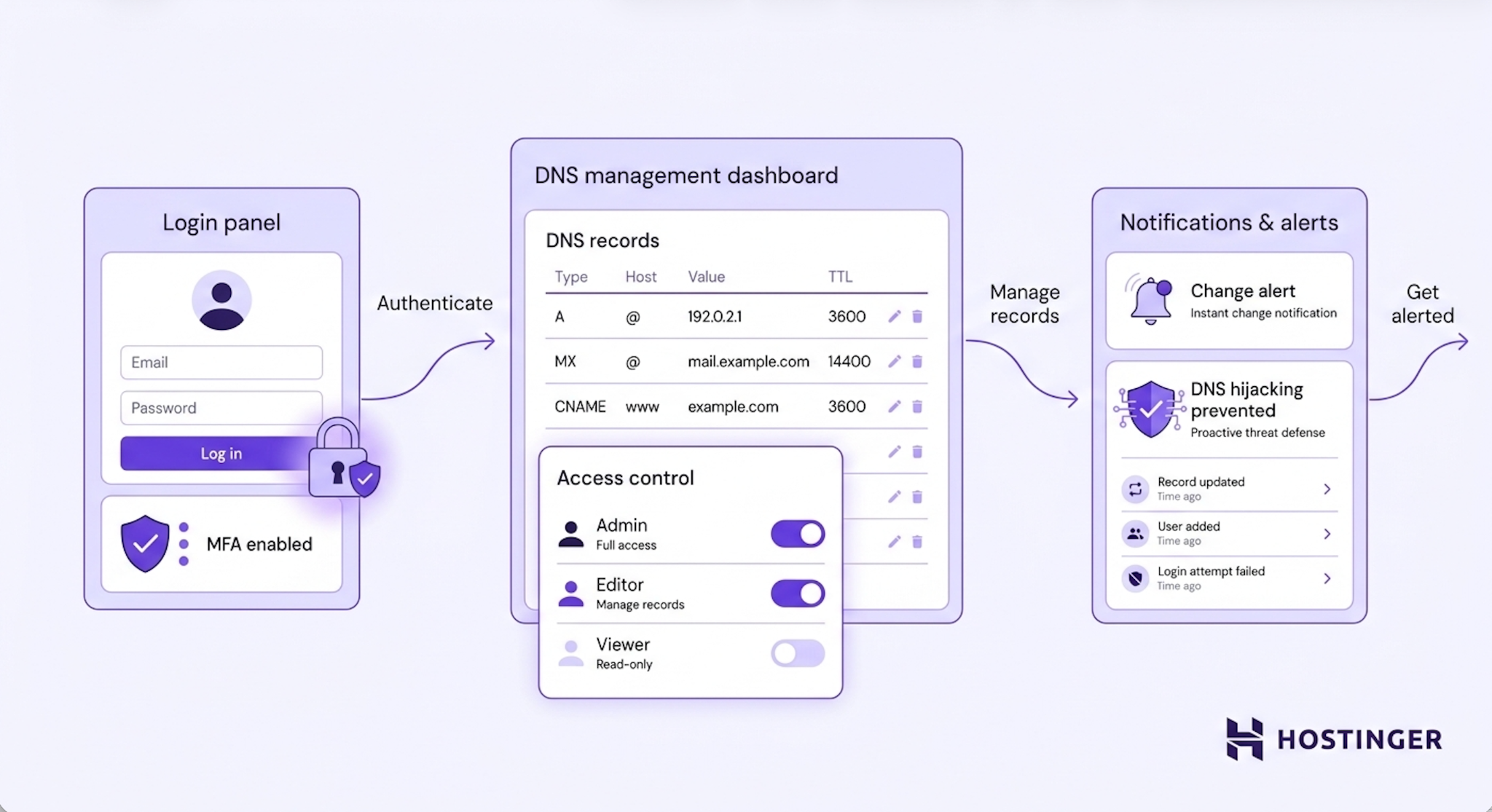Toggle Editor manage records switch
Image resolution: width=1492 pixels, height=812 pixels.
point(798,594)
